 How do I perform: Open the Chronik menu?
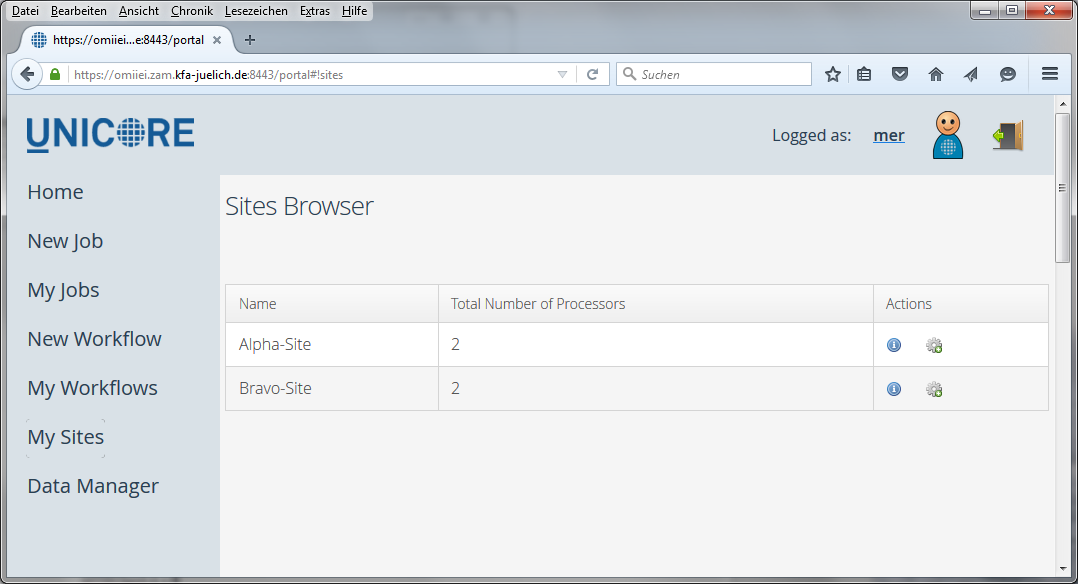click(192, 11)
